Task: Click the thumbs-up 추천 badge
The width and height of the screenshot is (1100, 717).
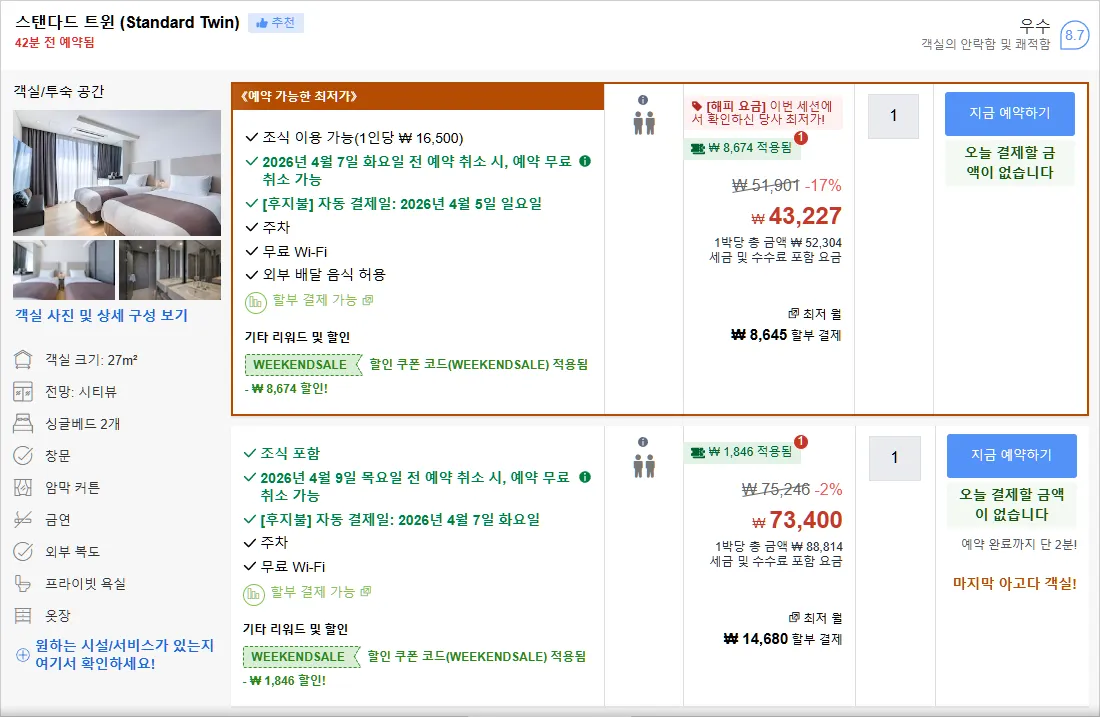Action: tap(276, 23)
